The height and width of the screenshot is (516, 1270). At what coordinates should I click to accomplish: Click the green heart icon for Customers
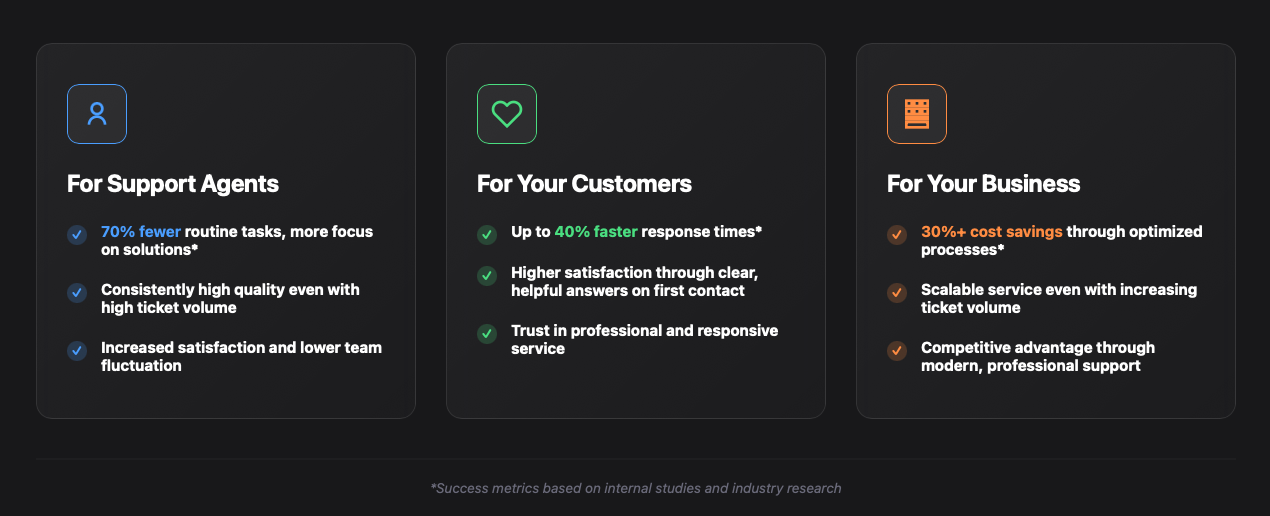tap(507, 114)
